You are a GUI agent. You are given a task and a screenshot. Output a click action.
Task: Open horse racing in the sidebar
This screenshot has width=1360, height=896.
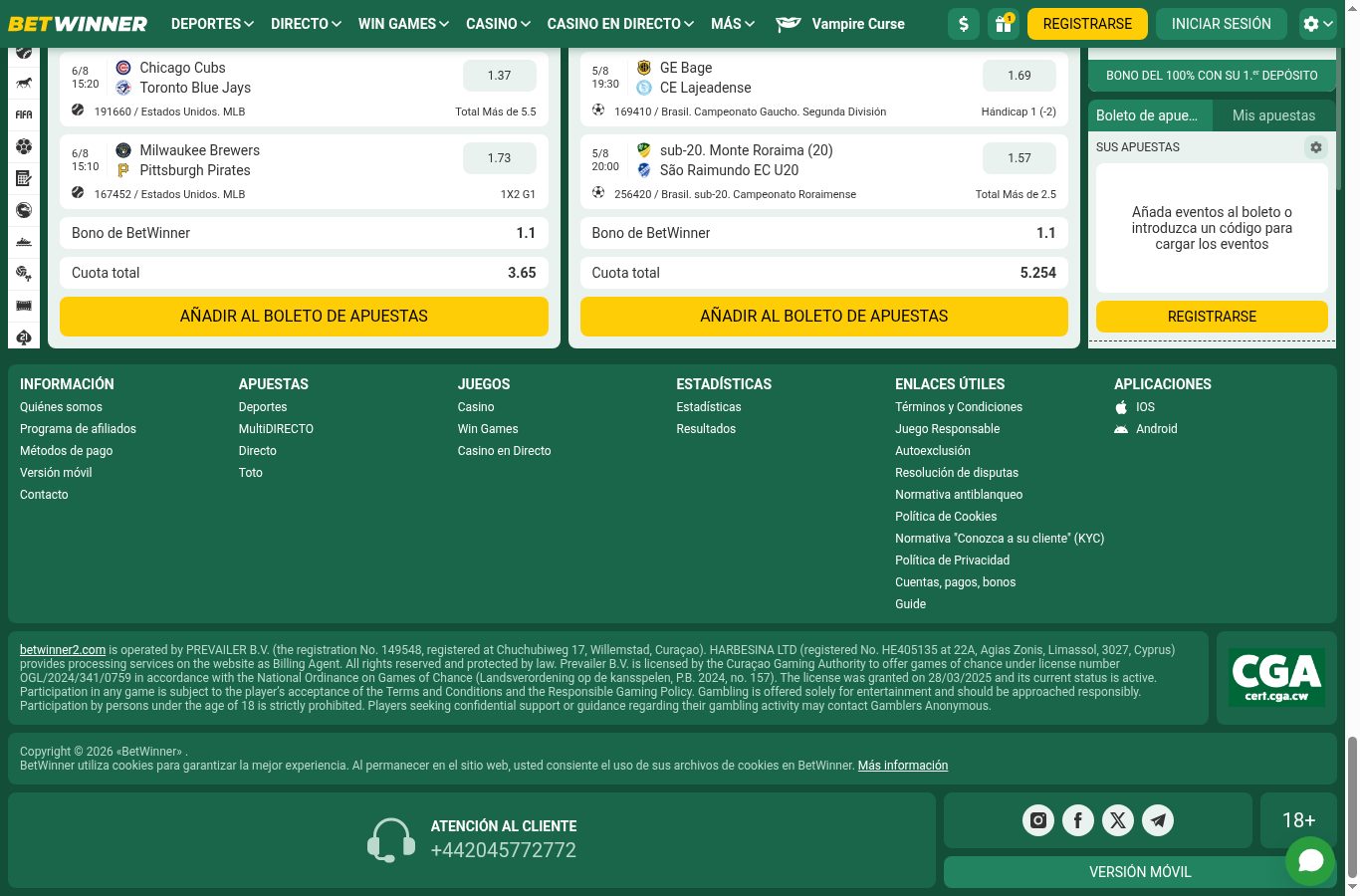24,83
